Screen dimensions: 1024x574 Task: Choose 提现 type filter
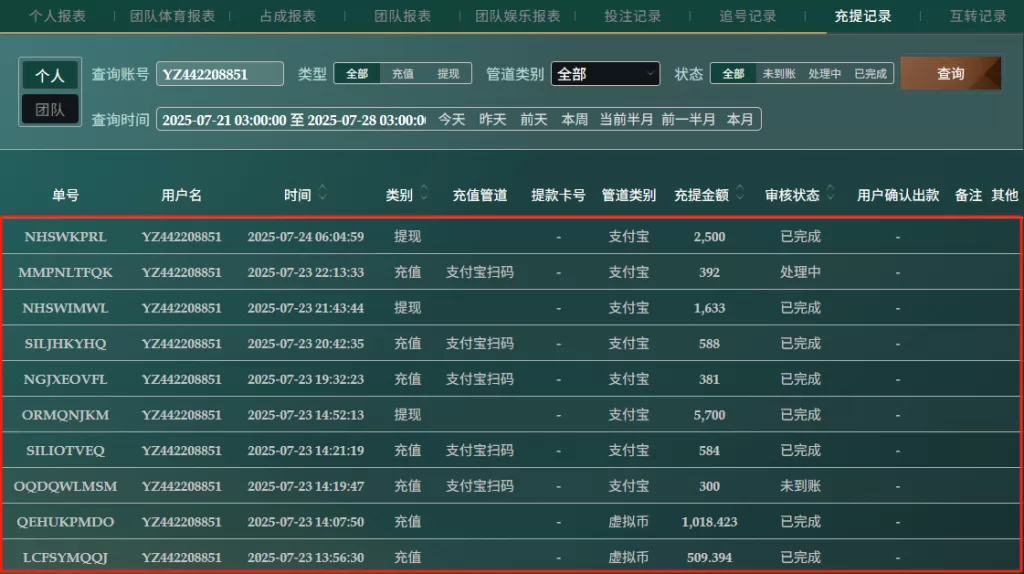[x=448, y=74]
